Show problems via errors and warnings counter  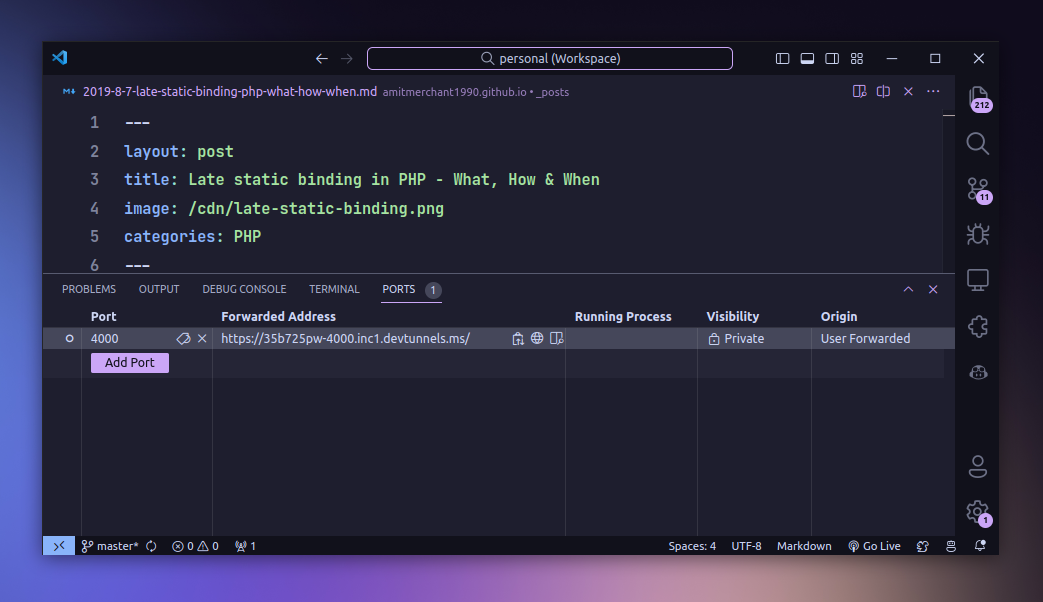pos(195,546)
